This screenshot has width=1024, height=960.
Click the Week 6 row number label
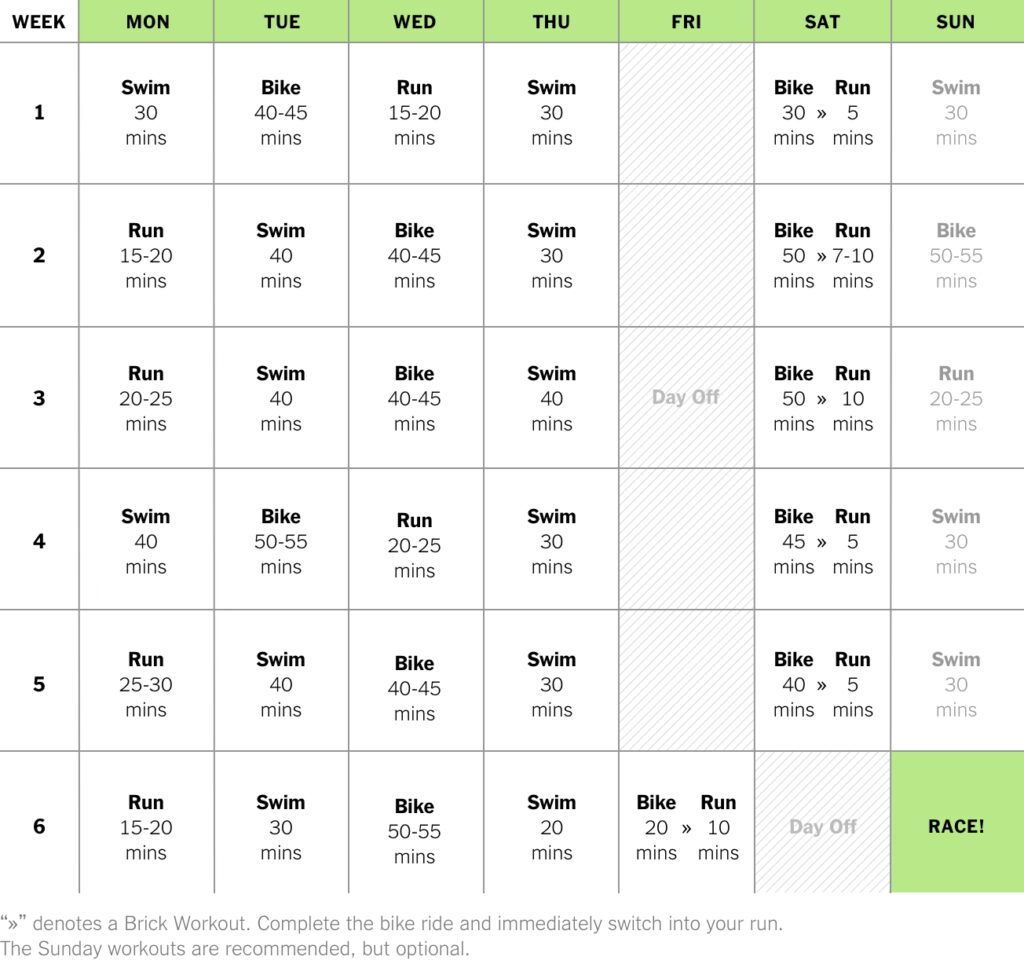[x=39, y=827]
